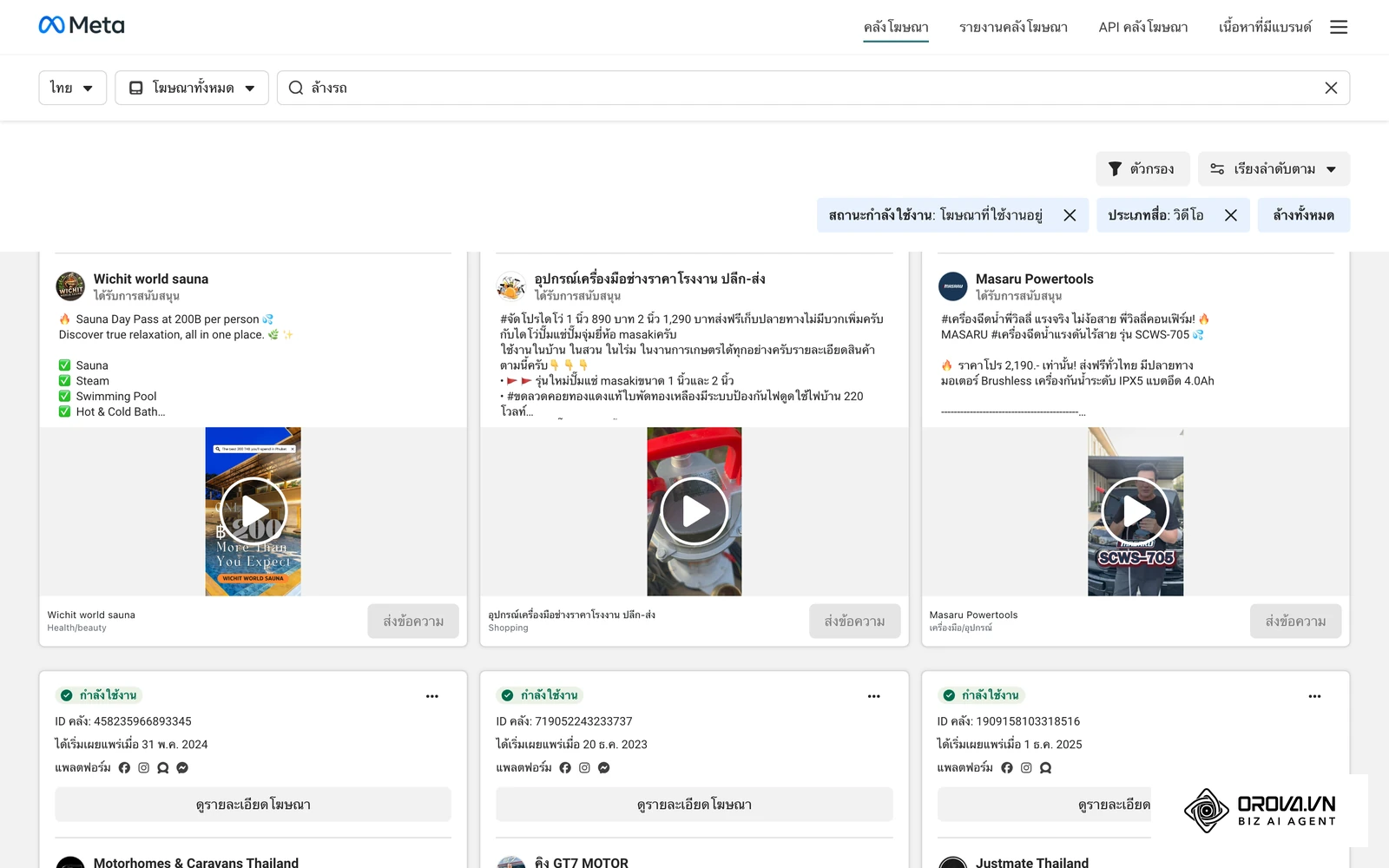Open Masaru Powertools profile avatar

point(952,286)
